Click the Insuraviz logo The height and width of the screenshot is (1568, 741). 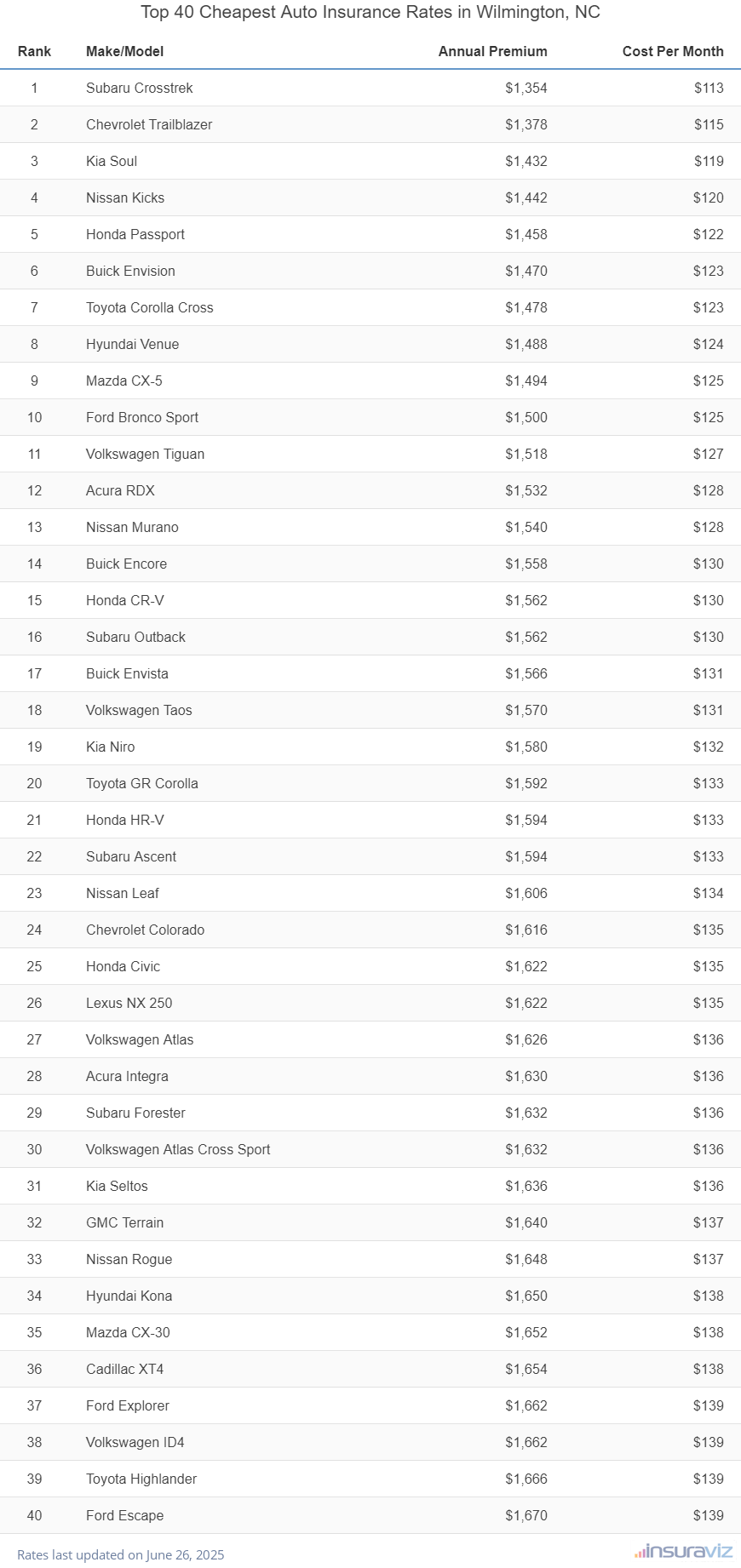tap(683, 1551)
